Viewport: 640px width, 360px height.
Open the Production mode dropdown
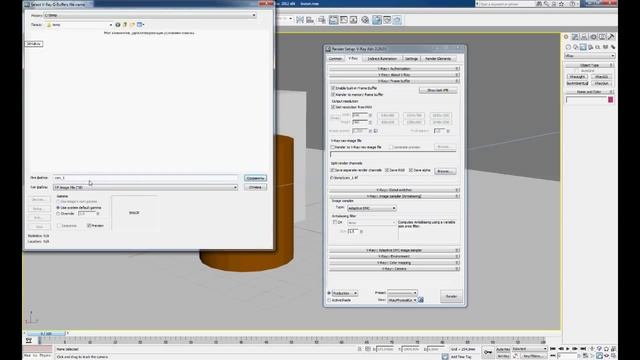pyautogui.click(x=344, y=293)
